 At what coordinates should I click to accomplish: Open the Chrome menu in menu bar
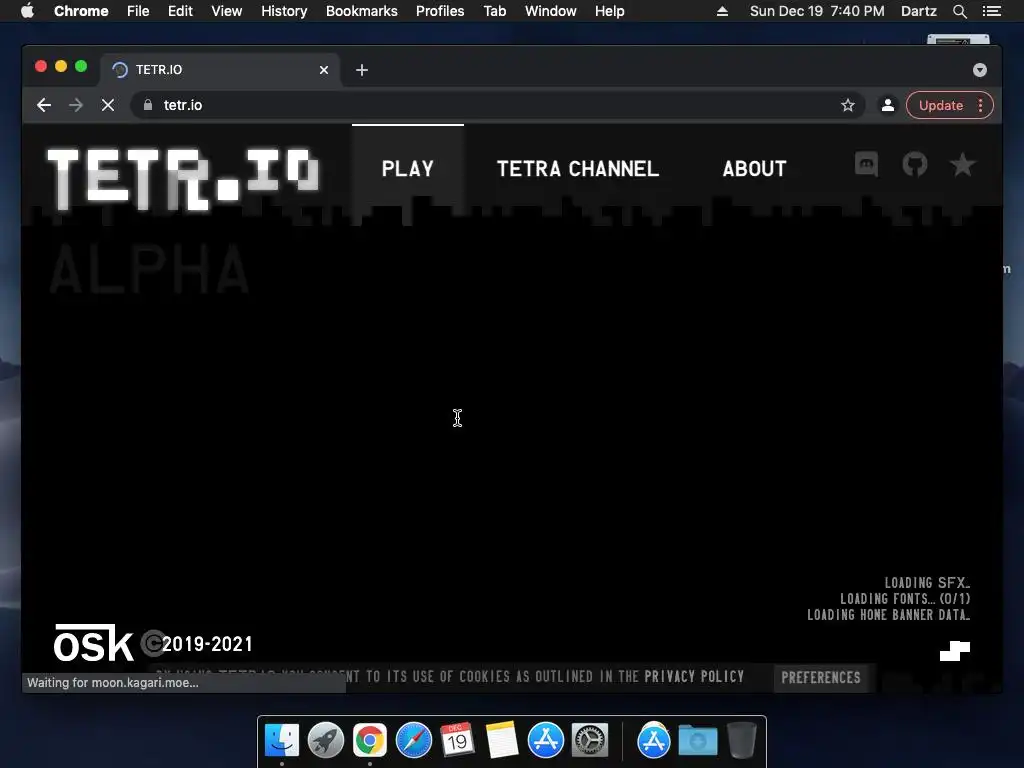pos(81,11)
